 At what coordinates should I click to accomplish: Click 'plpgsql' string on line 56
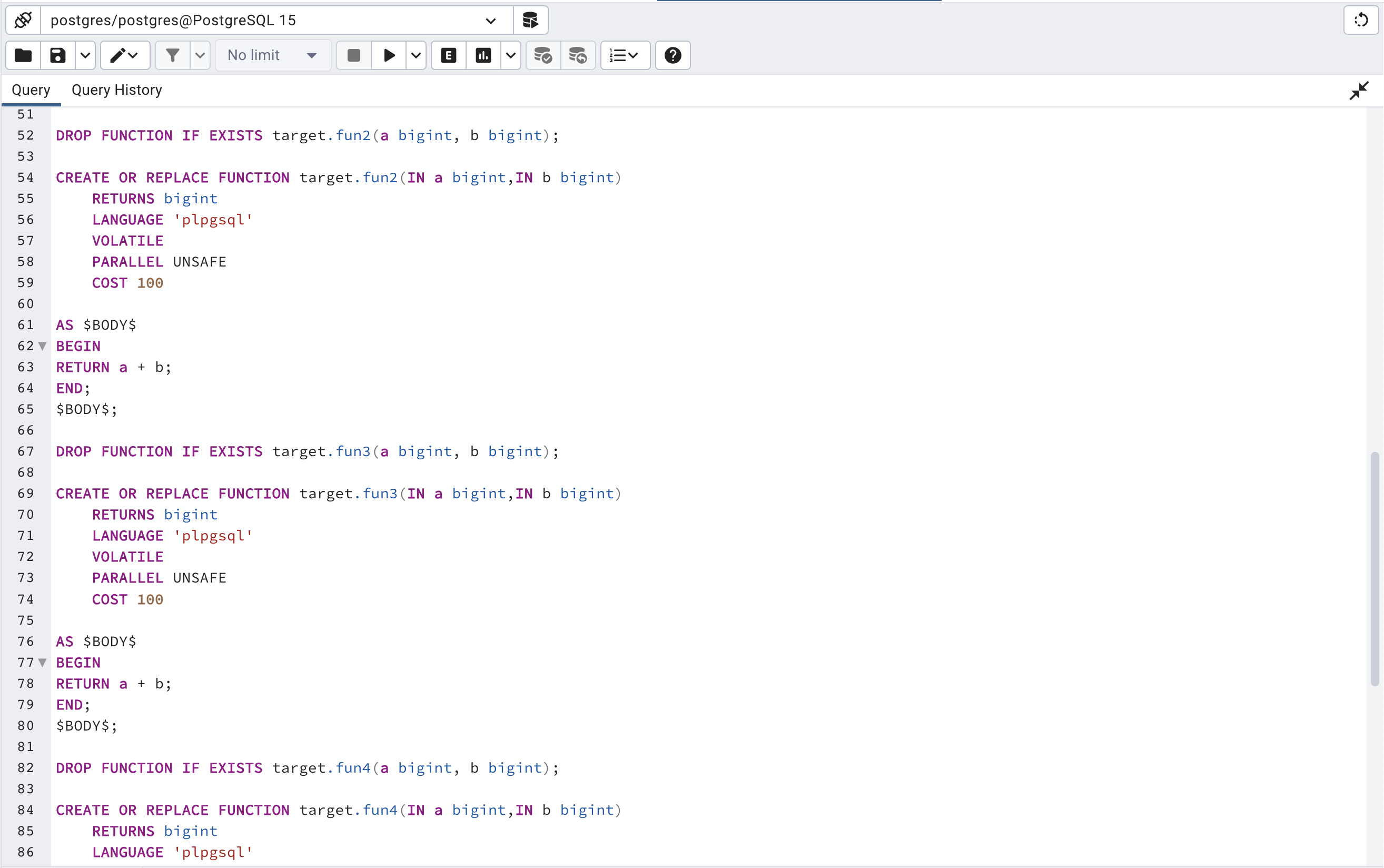coord(213,220)
